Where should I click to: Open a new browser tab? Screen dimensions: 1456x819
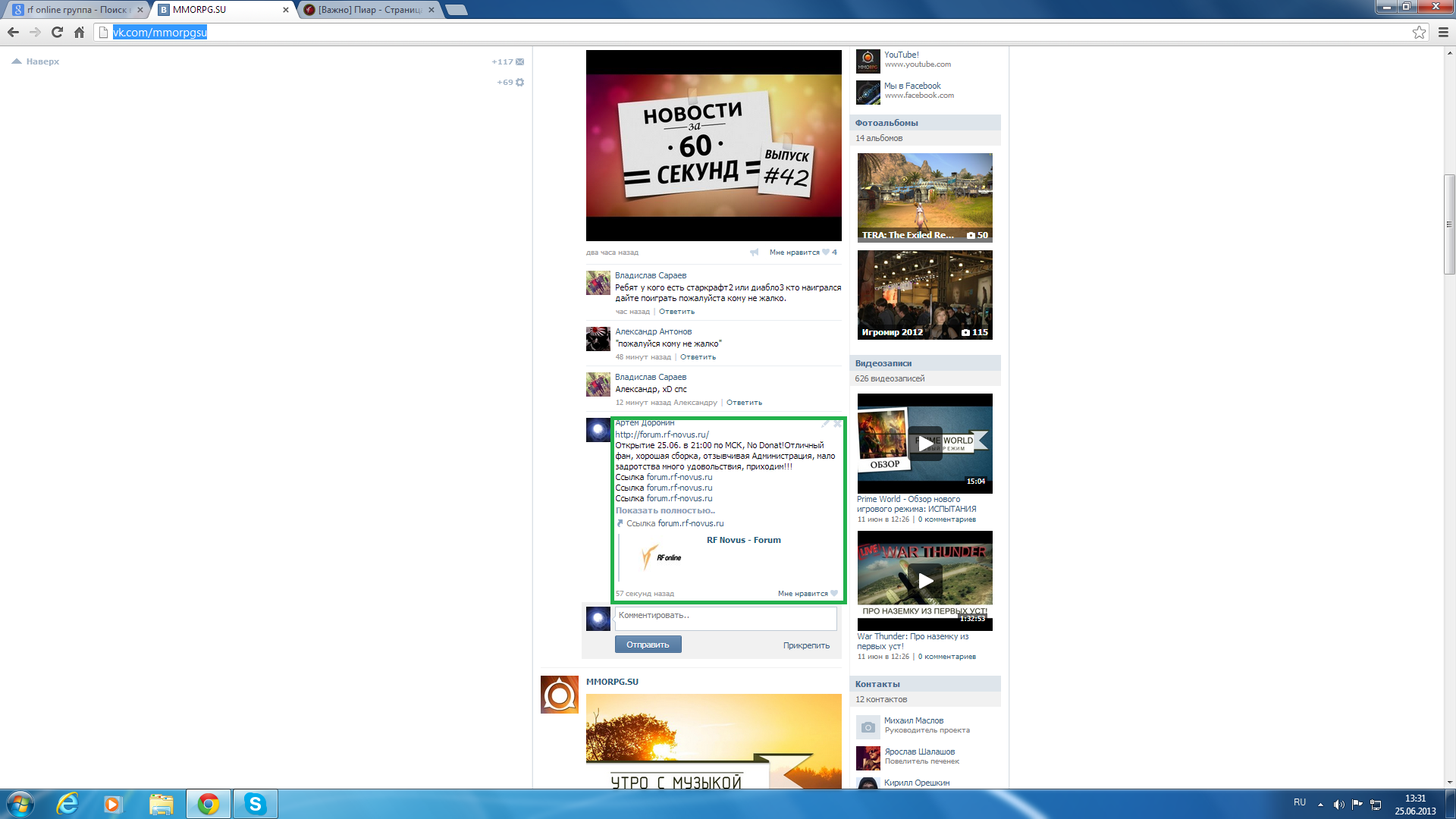(456, 10)
